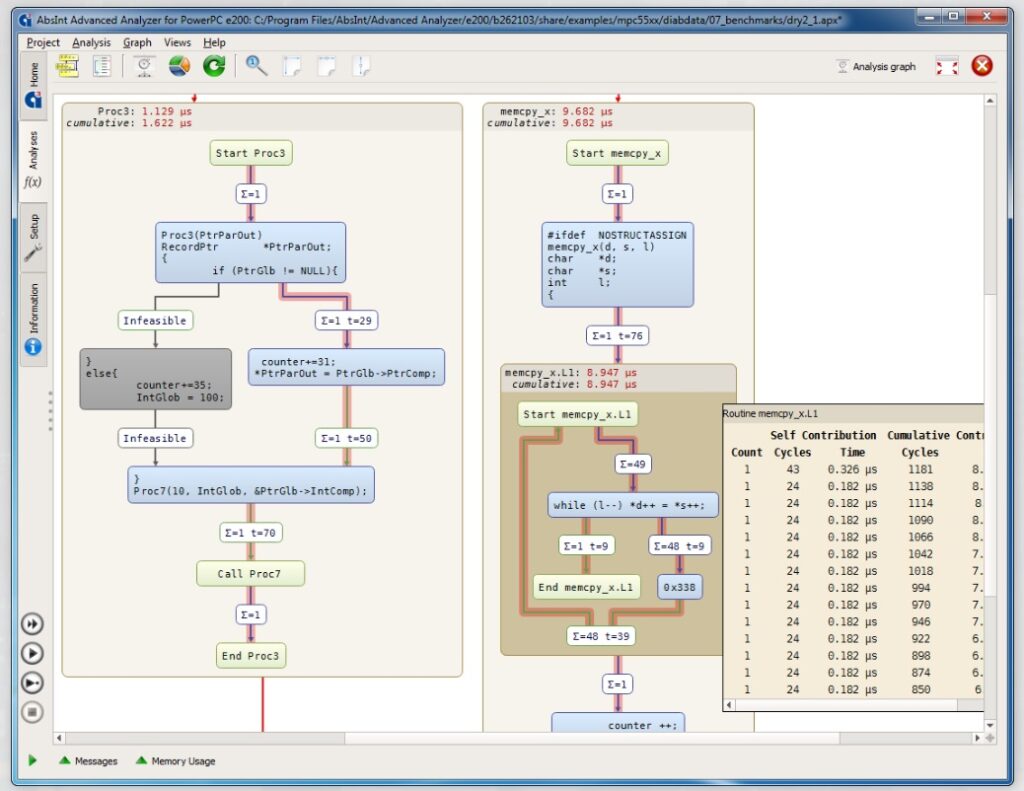The width and height of the screenshot is (1024, 791).
Task: Click the vertical split toolbar icon
Action: [360, 66]
